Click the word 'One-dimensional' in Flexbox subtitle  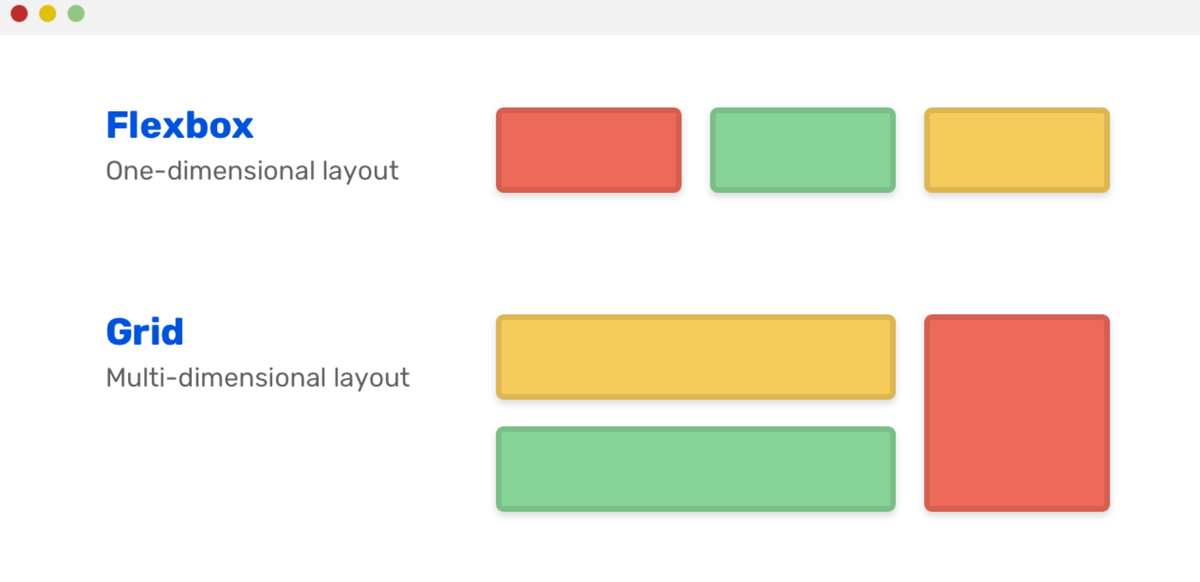(209, 171)
